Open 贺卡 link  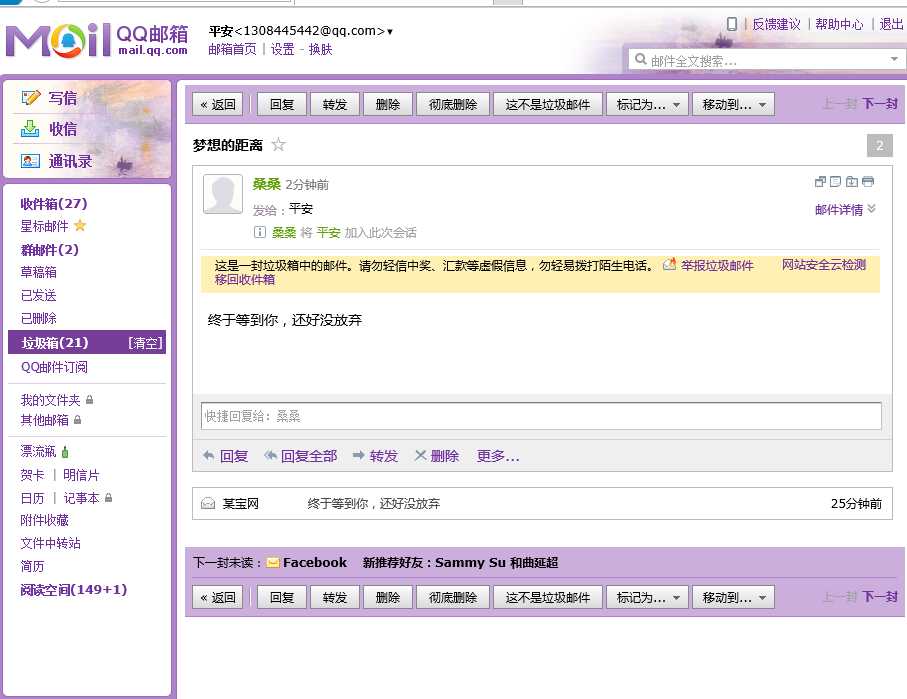click(x=32, y=475)
